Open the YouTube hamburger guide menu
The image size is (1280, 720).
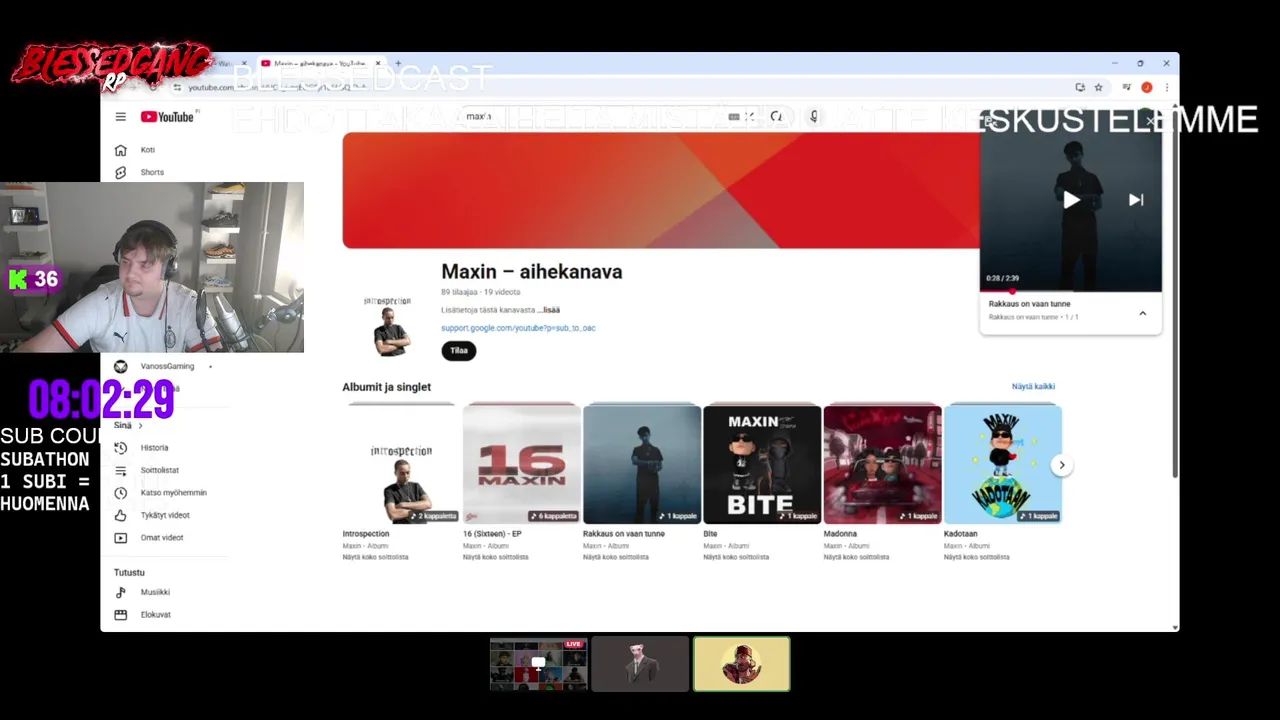point(120,117)
